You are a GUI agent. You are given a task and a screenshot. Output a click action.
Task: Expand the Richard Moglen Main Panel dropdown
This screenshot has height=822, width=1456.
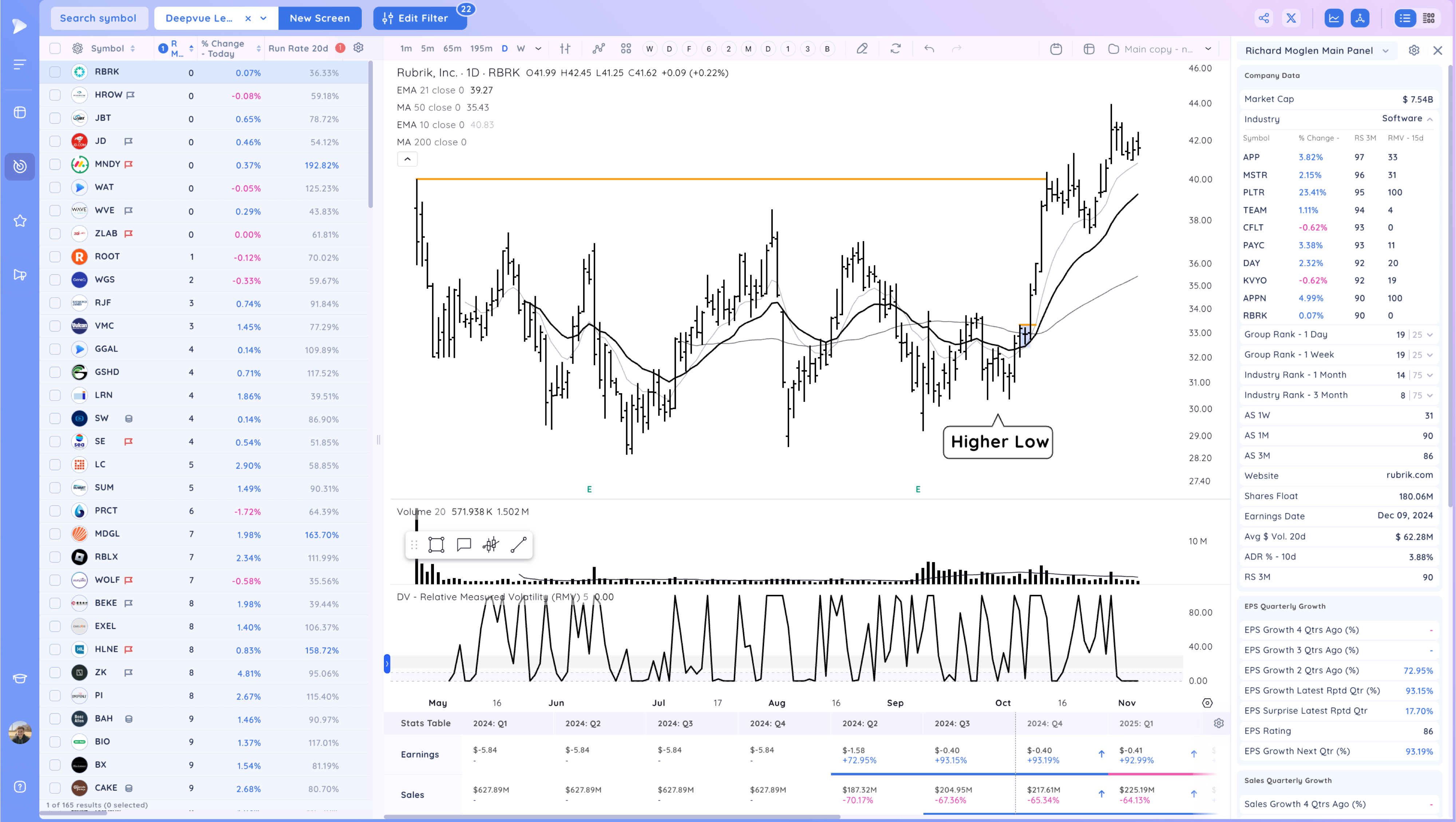pos(1385,51)
